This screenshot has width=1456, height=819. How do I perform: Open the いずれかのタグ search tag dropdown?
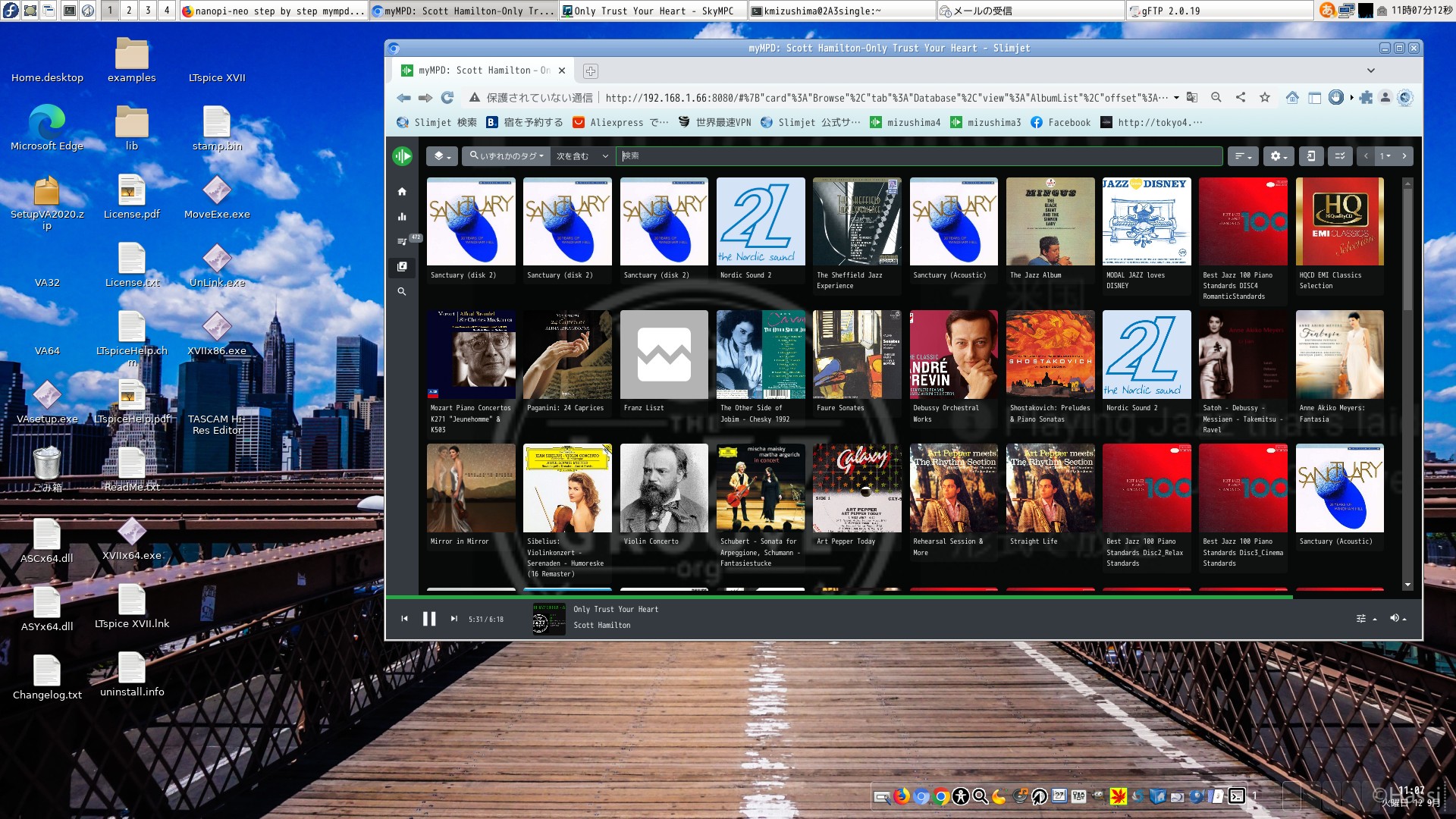point(506,156)
